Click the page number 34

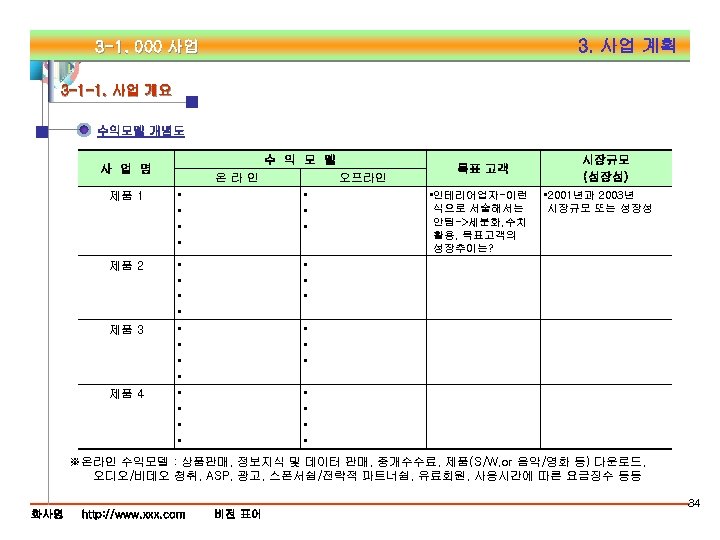[693, 503]
